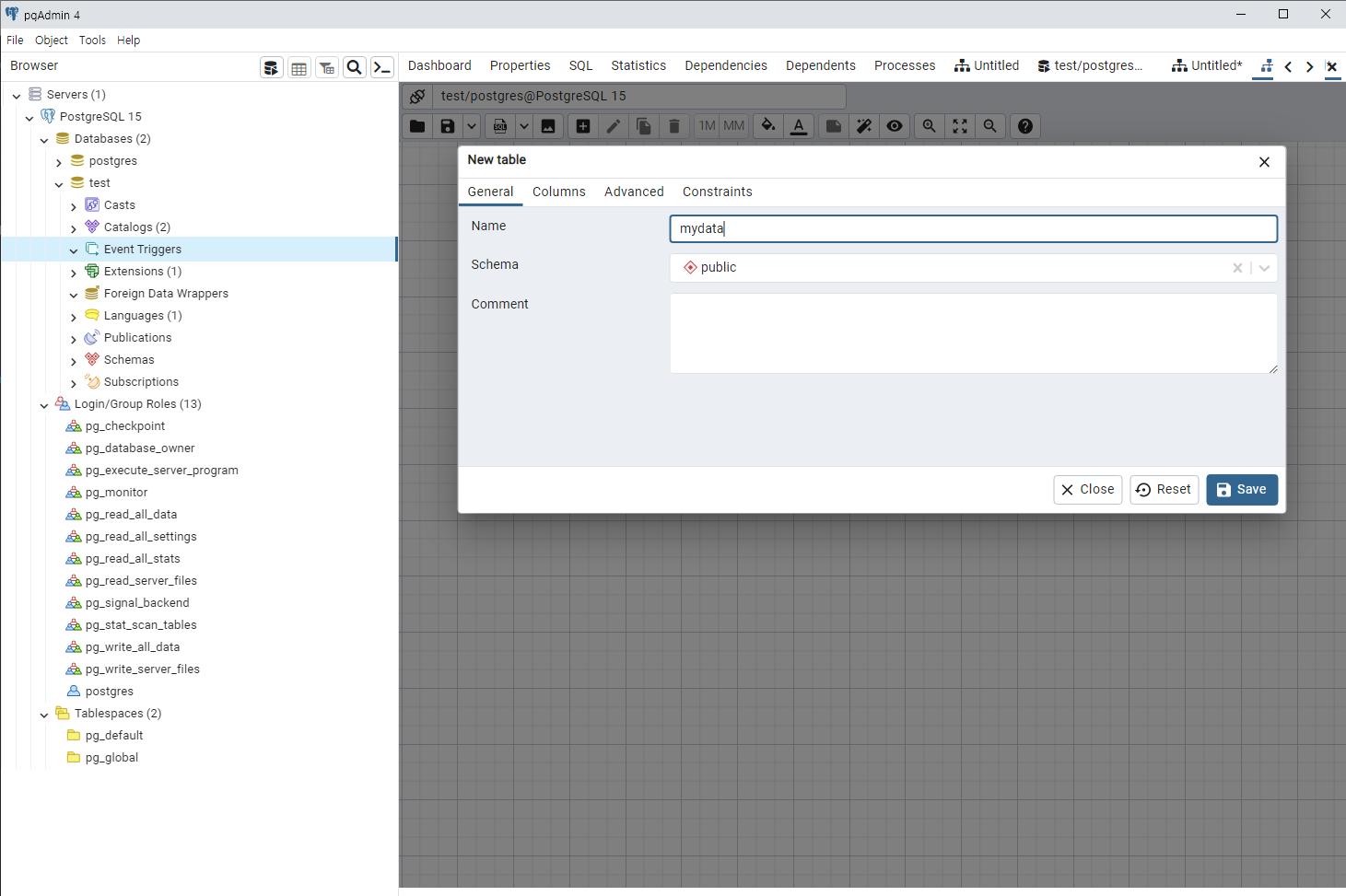Open Search Objects magnifier in Browser panel
This screenshot has height=896, width=1346.
[x=354, y=67]
